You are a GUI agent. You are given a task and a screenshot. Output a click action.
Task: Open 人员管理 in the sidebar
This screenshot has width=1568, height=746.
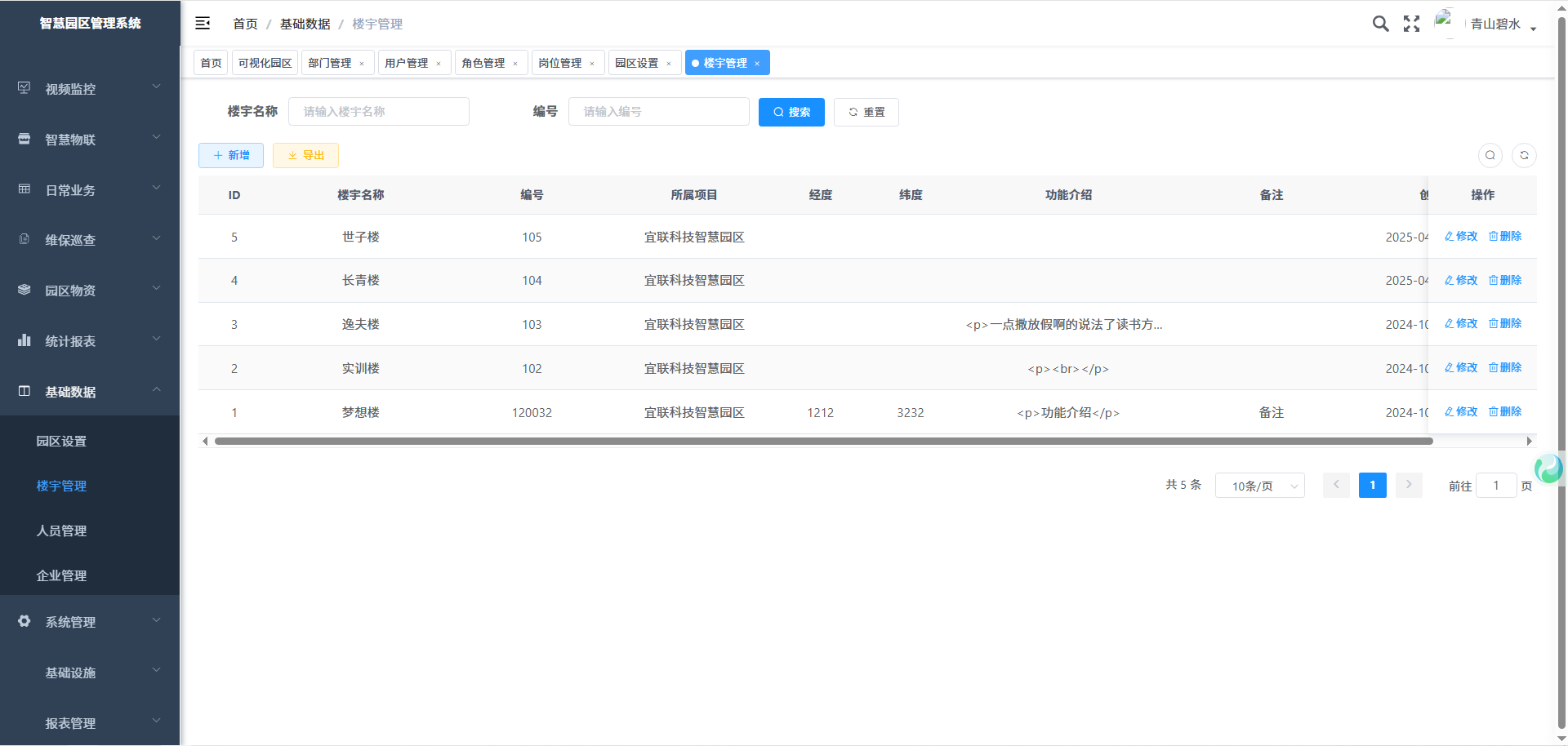click(61, 531)
